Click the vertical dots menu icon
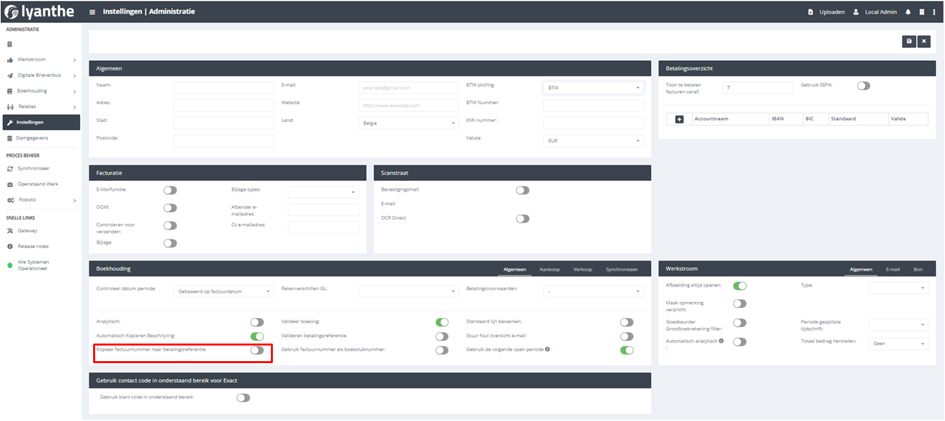Image resolution: width=945 pixels, height=421 pixels. point(935,12)
